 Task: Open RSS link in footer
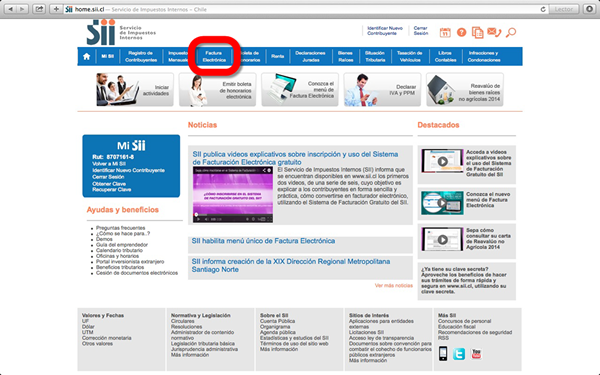pyautogui.click(x=443, y=338)
